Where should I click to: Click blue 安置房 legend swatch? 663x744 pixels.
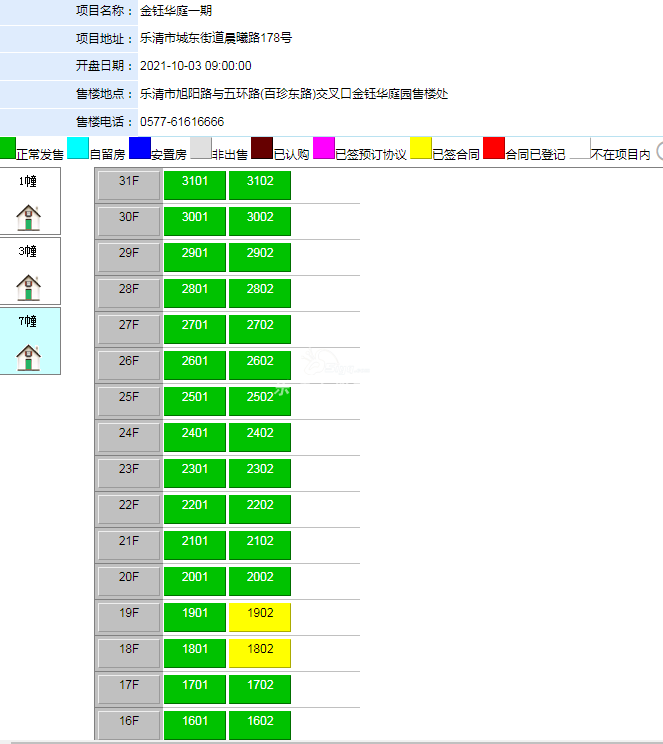point(140,148)
